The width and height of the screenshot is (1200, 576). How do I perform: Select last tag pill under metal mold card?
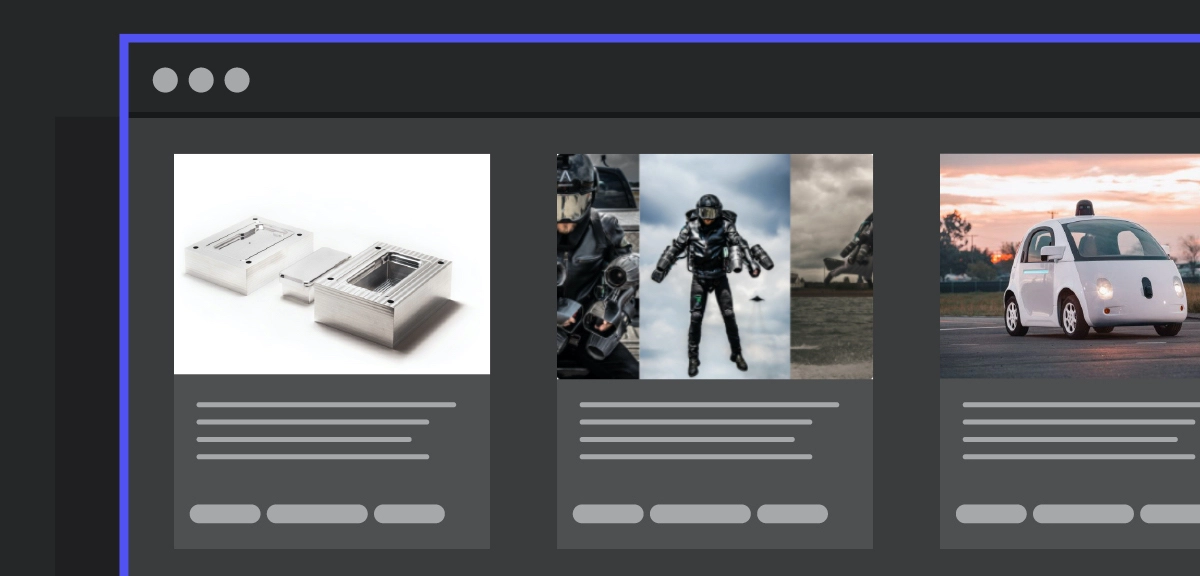tap(409, 514)
